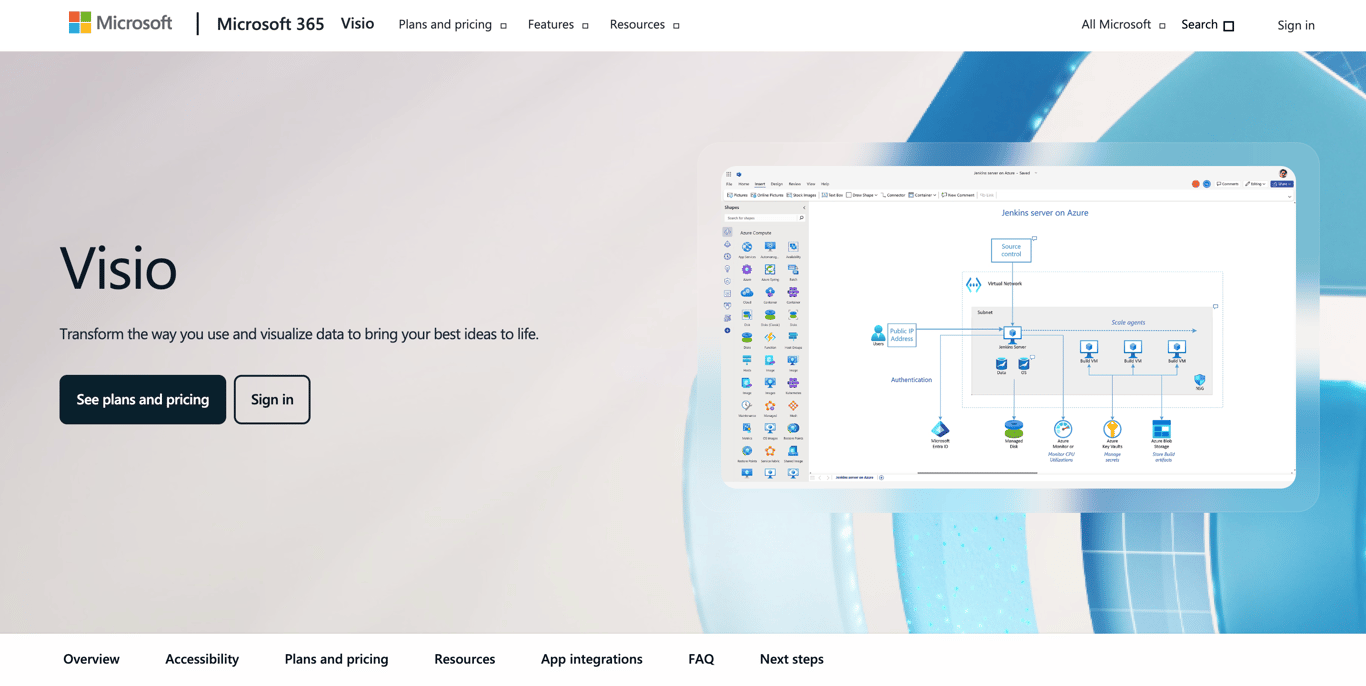Viewport: 1366px width, 686px height.
Task: Open the Features navigation menu
Action: 551,24
